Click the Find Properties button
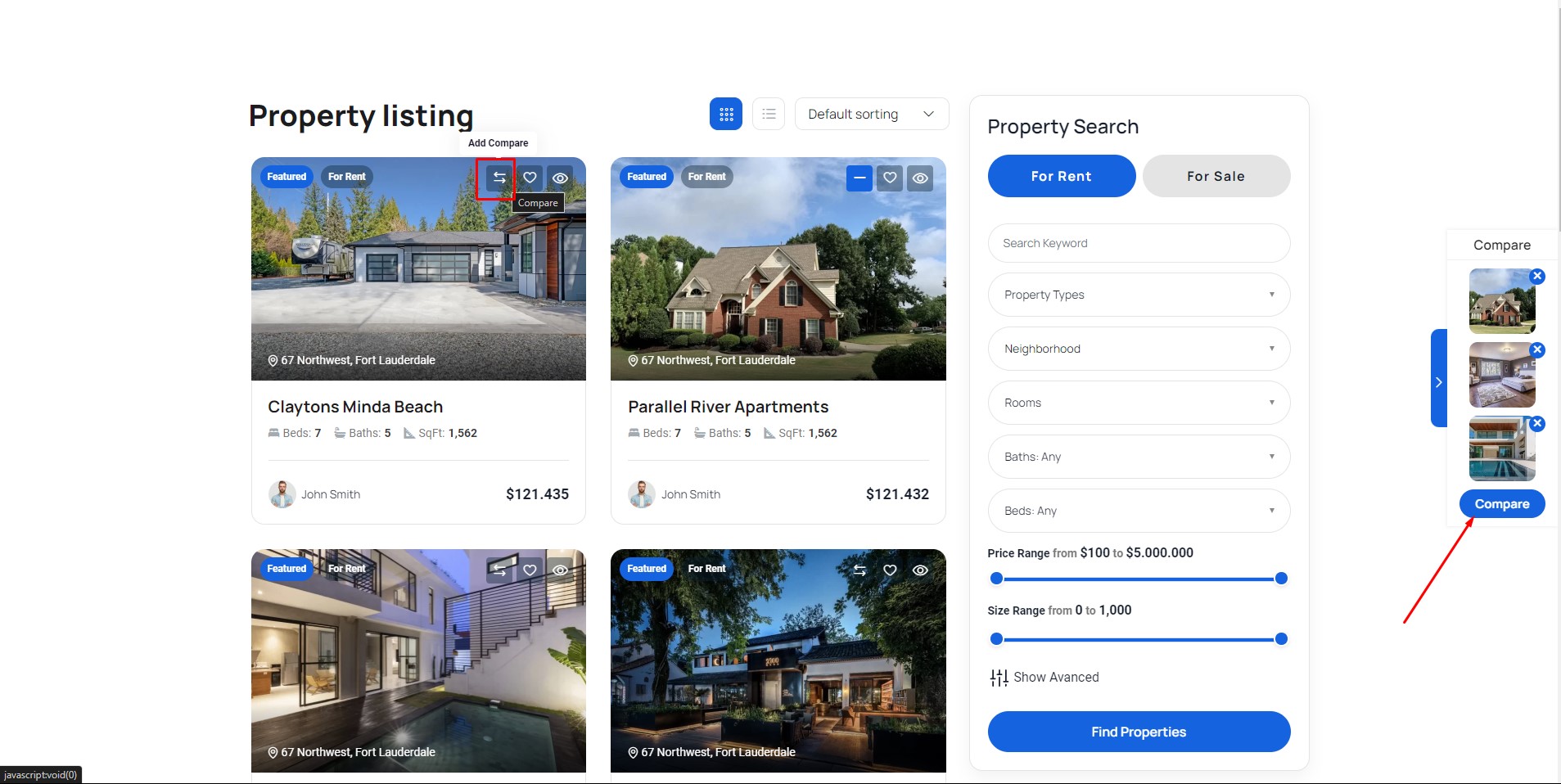This screenshot has height=784, width=1561. [x=1139, y=732]
